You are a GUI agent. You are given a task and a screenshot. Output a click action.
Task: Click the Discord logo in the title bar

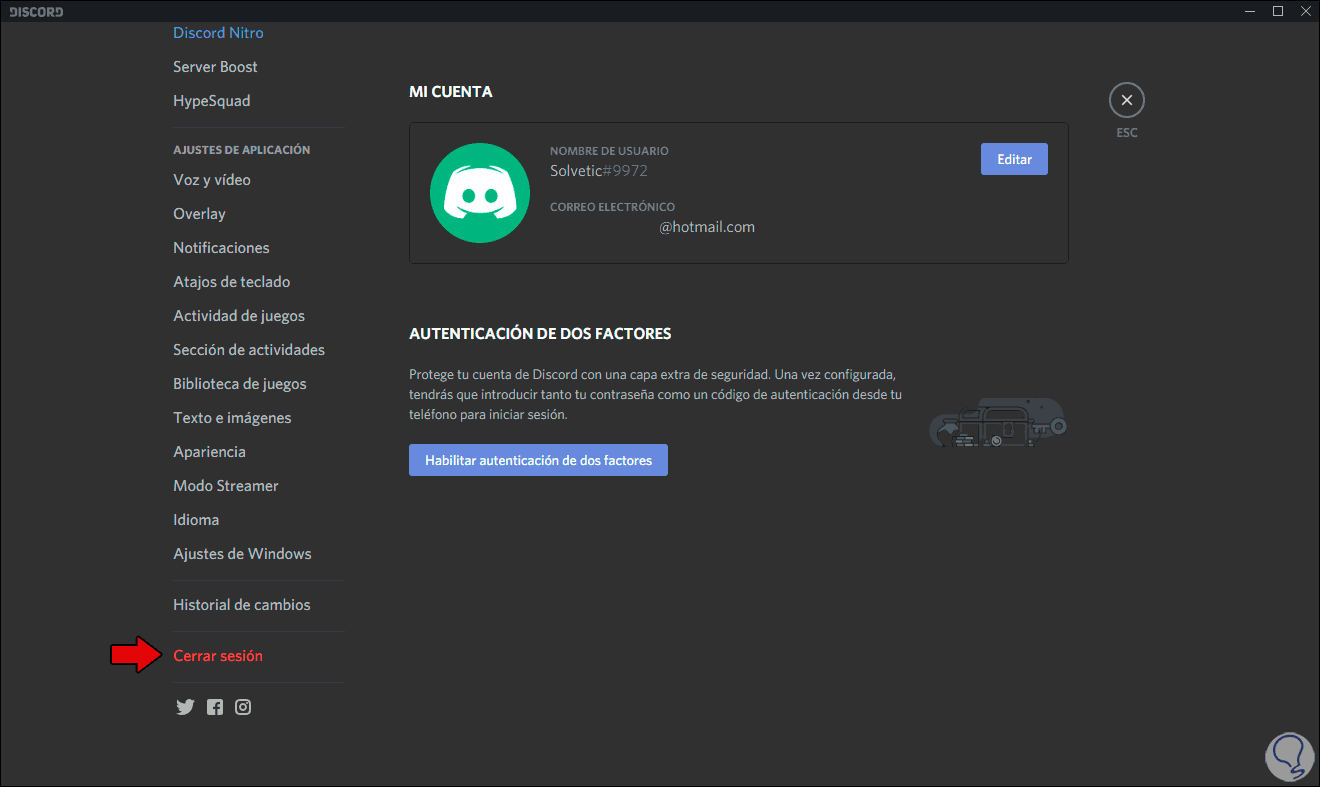[x=35, y=11]
